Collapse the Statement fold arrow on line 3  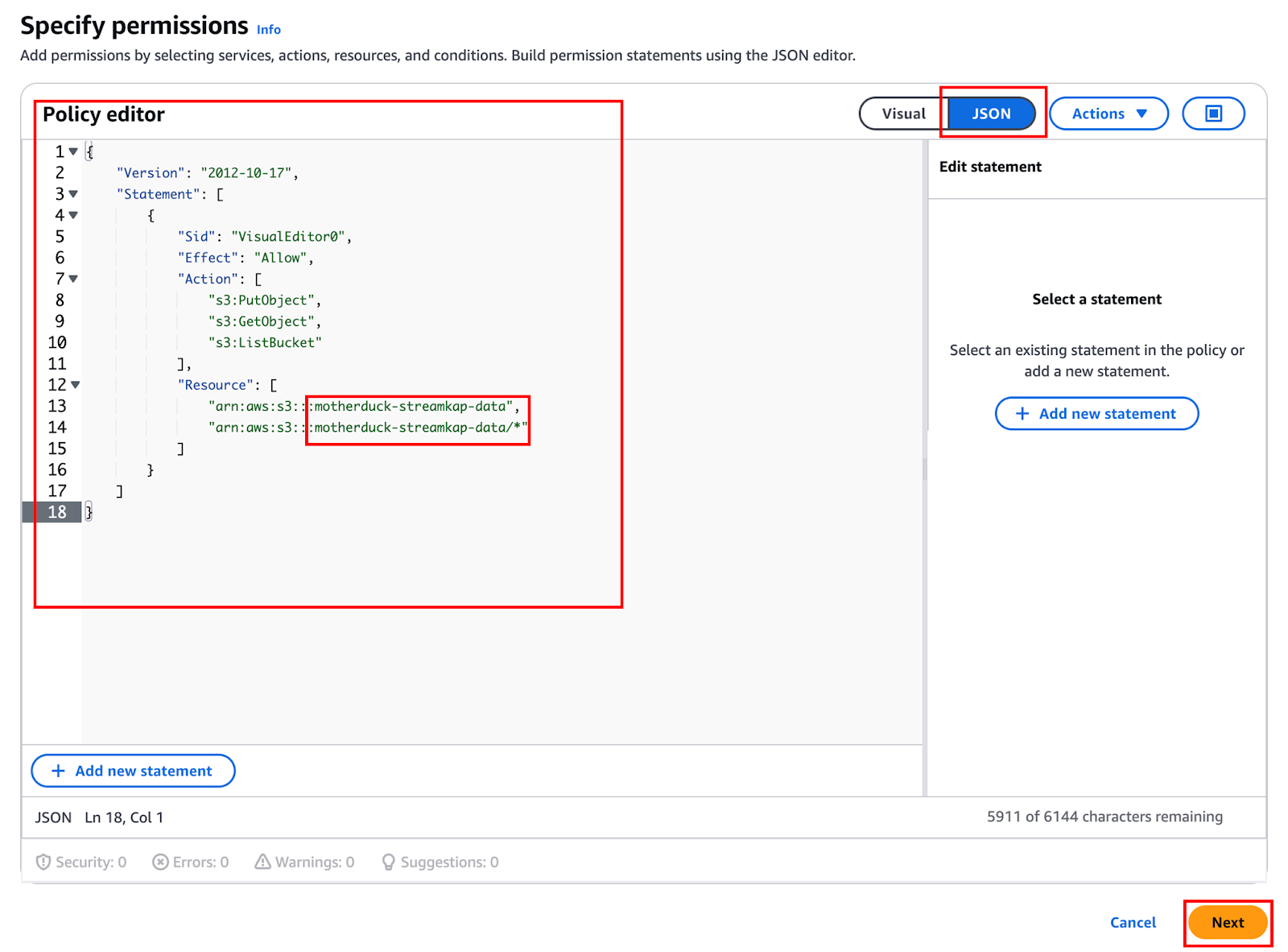pos(73,194)
